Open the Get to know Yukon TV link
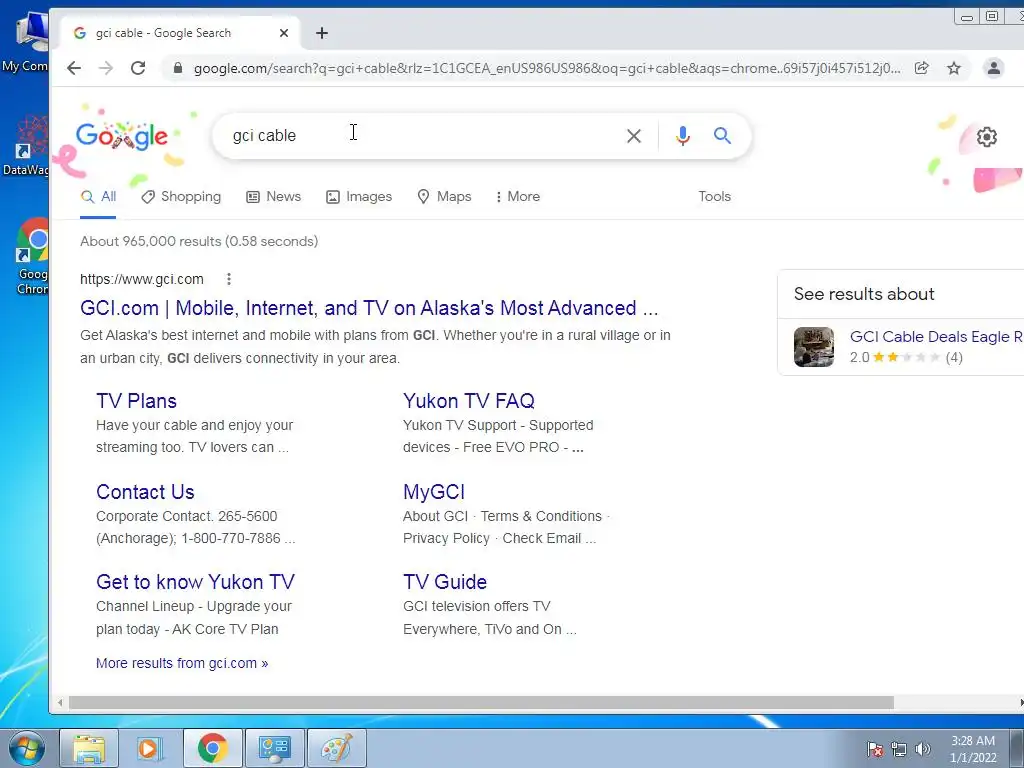This screenshot has height=768, width=1024. pyautogui.click(x=195, y=582)
